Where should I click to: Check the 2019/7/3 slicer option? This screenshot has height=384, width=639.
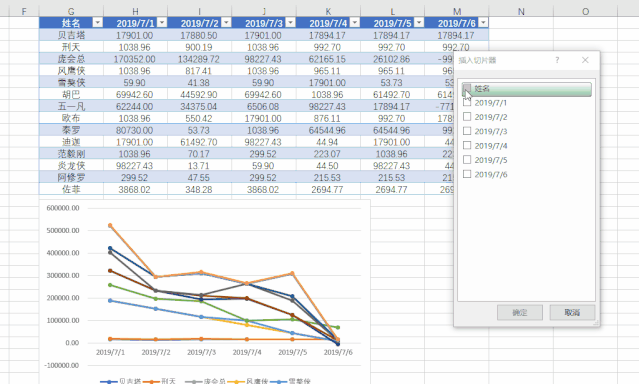467,131
